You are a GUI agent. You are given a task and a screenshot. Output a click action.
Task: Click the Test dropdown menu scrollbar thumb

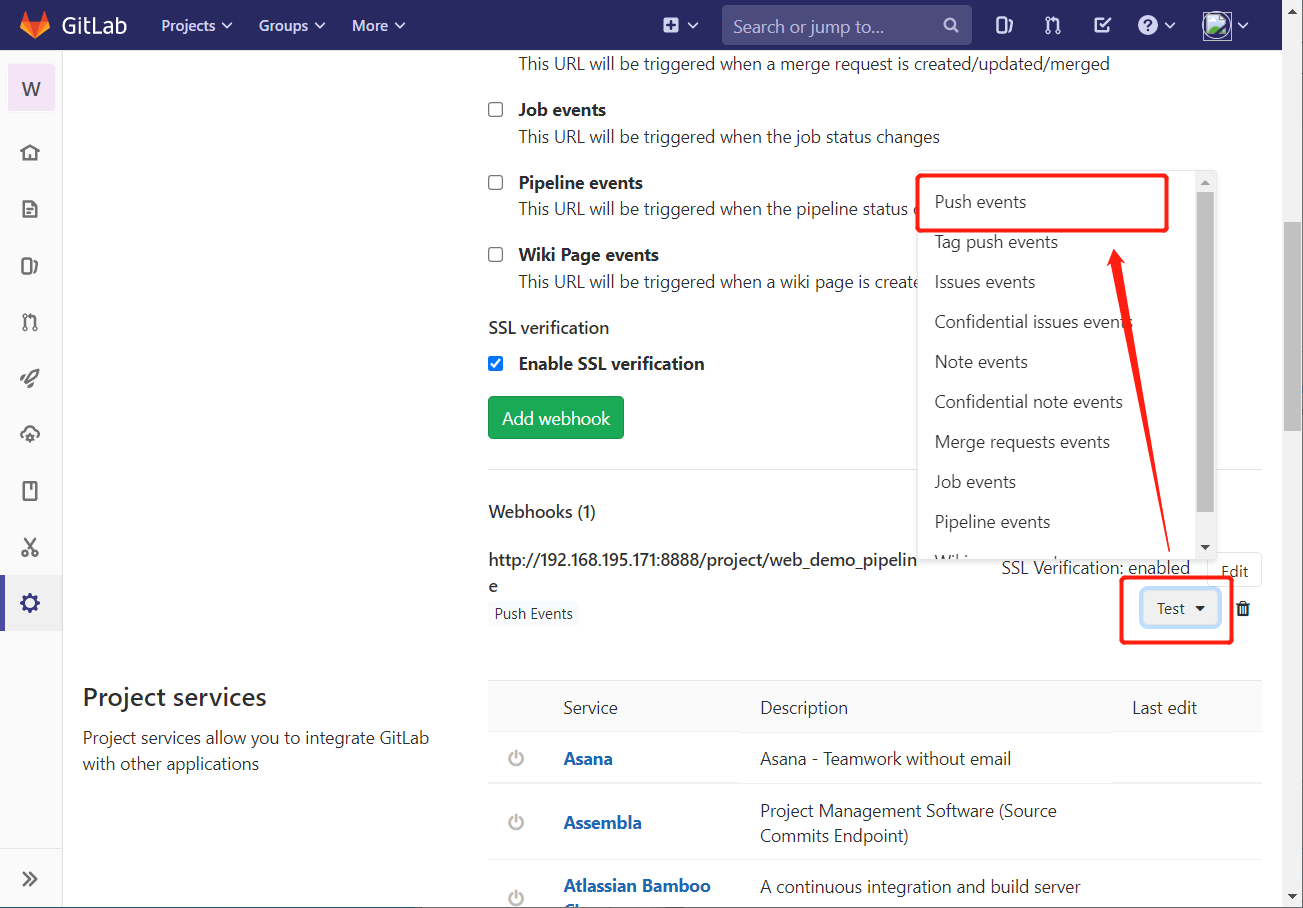tap(1205, 352)
